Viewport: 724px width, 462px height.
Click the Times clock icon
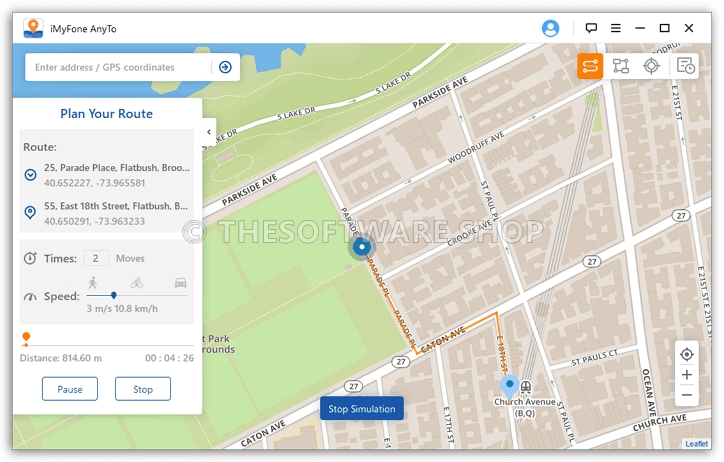point(30,258)
